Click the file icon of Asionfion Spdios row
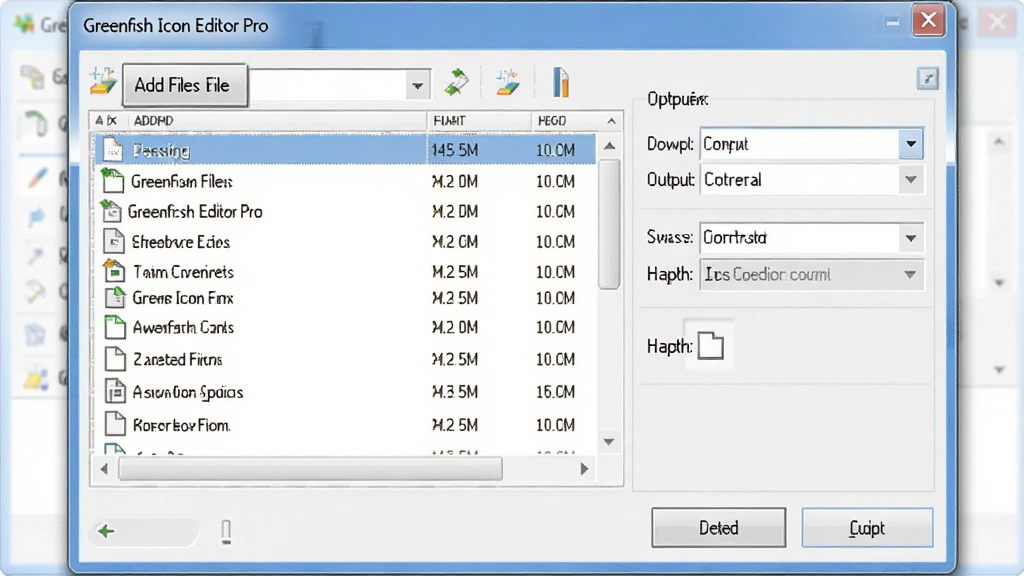The height and width of the screenshot is (576, 1024). [115, 392]
